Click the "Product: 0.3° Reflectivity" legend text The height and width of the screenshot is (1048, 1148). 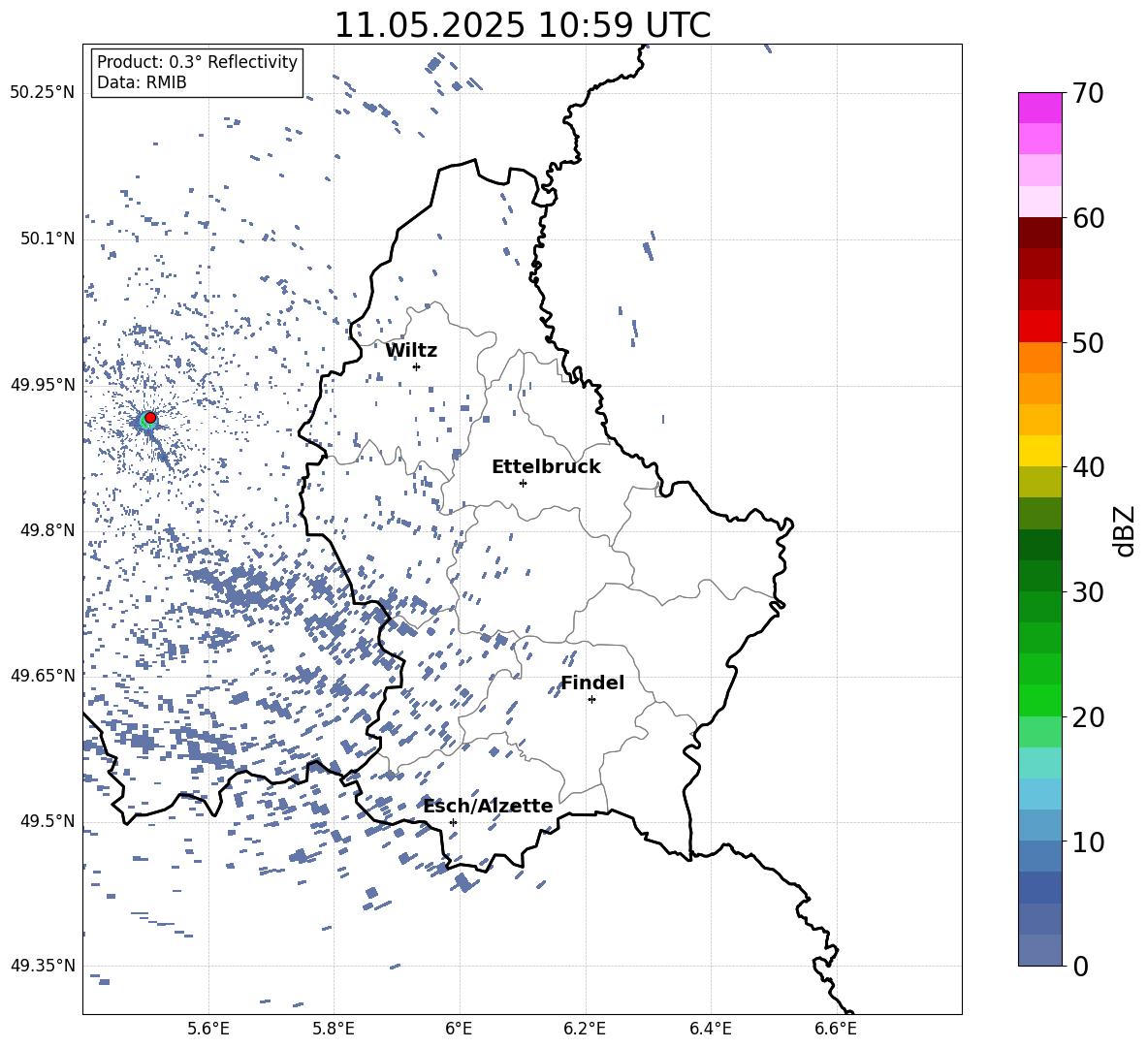click(197, 62)
